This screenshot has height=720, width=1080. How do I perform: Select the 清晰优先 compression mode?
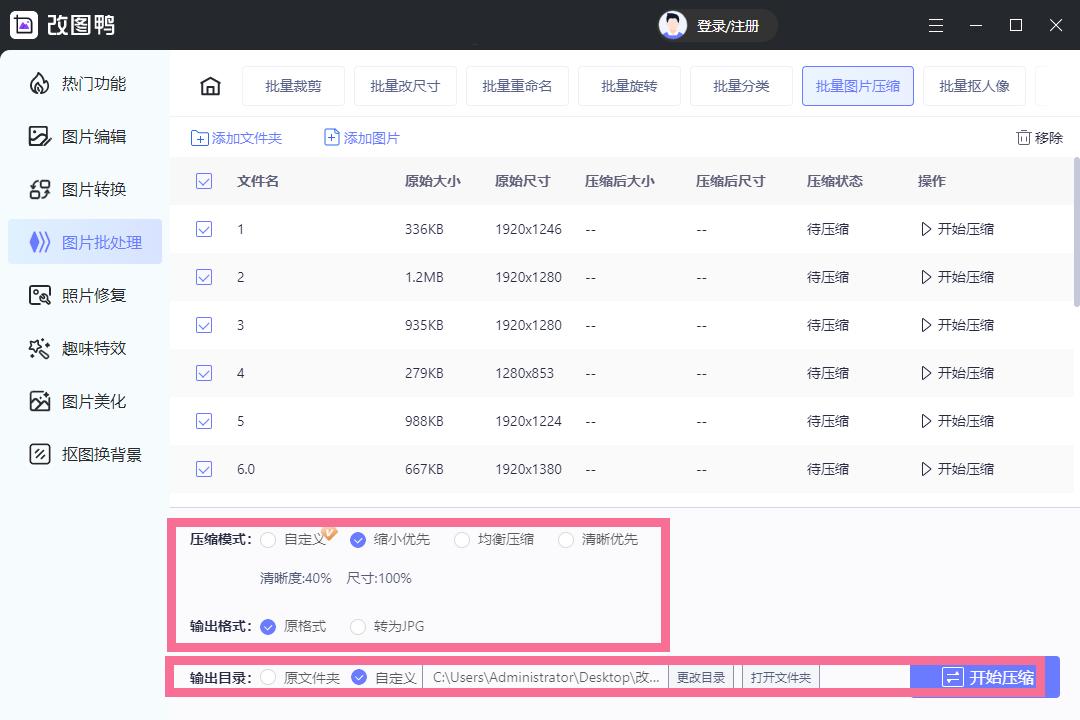tap(566, 539)
